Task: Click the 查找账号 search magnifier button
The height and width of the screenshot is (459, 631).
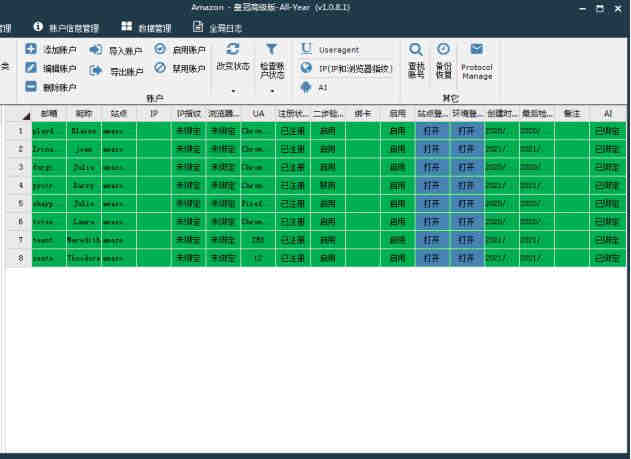Action: pyautogui.click(x=416, y=61)
